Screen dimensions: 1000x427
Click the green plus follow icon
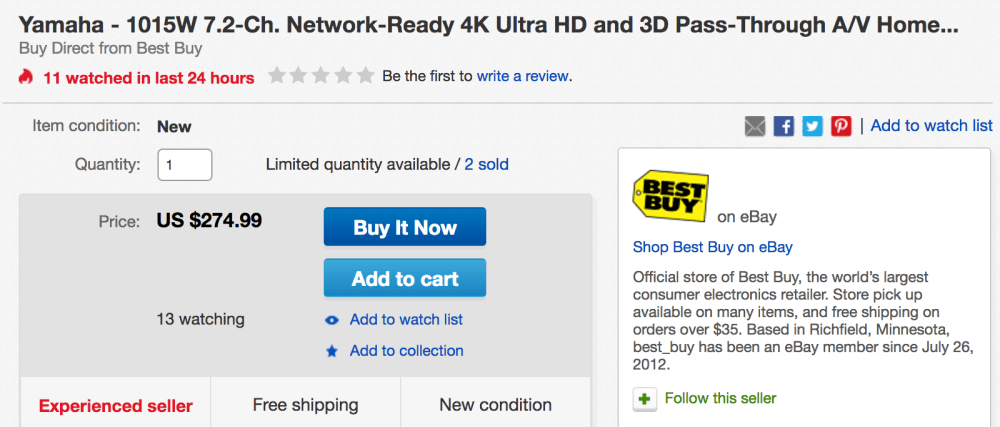(645, 399)
